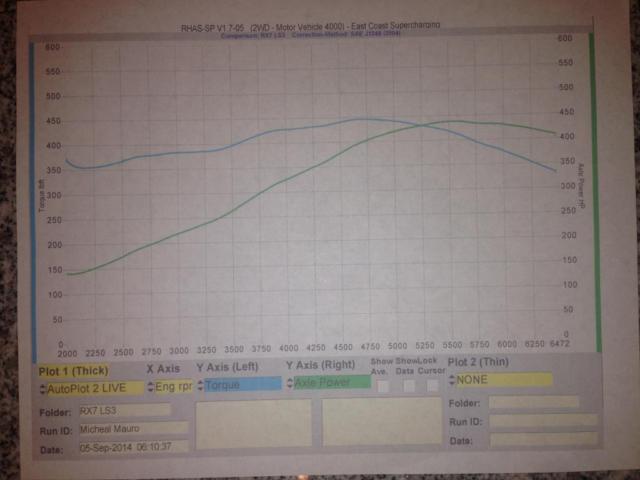Select the Plot 1 (Thick) heading
The height and width of the screenshot is (480, 640).
coord(74,371)
